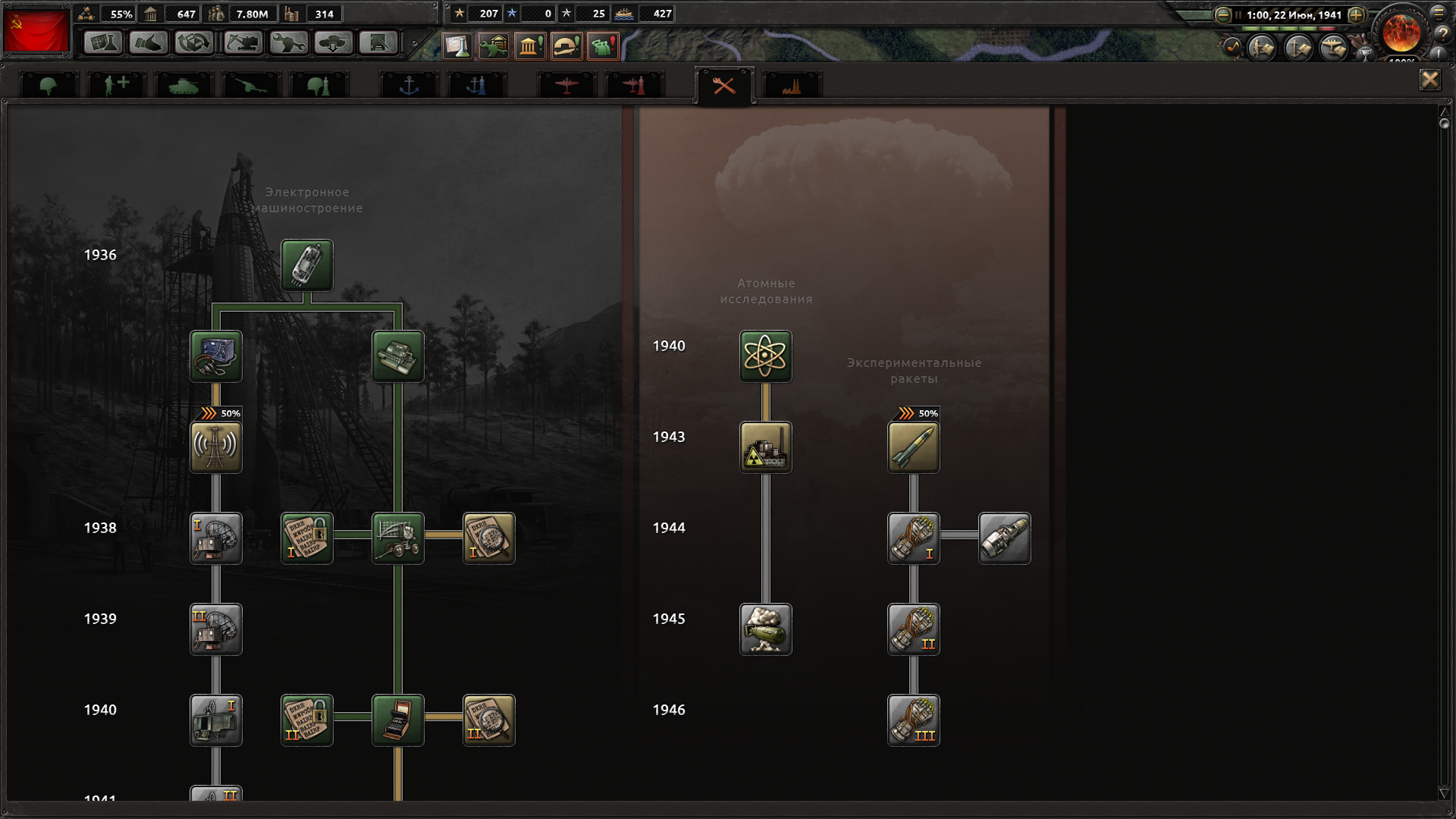This screenshot has height=819, width=1456.
Task: Select the 1938 computing machine tech
Action: (x=398, y=538)
